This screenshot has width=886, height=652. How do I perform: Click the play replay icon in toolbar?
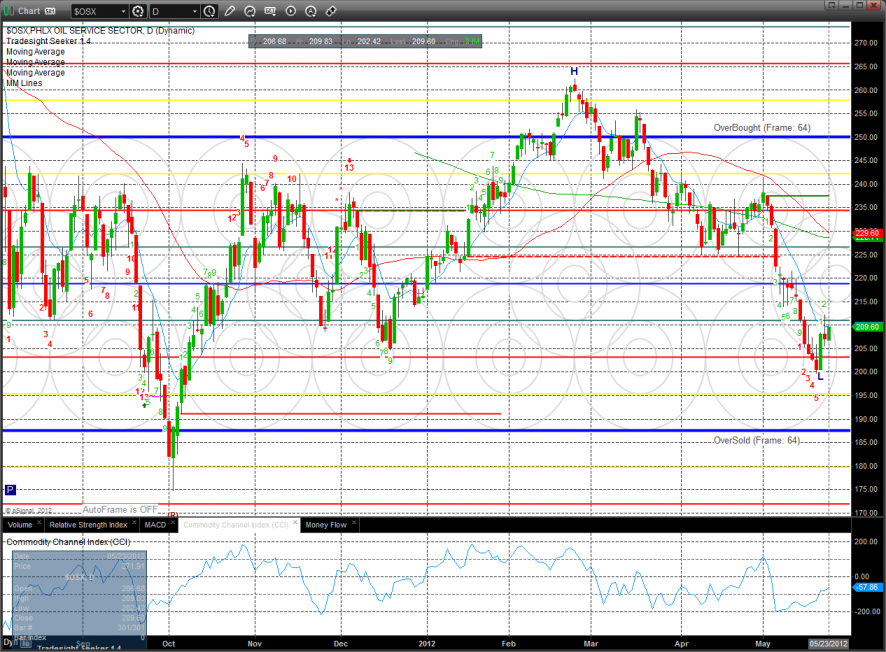[x=291, y=11]
